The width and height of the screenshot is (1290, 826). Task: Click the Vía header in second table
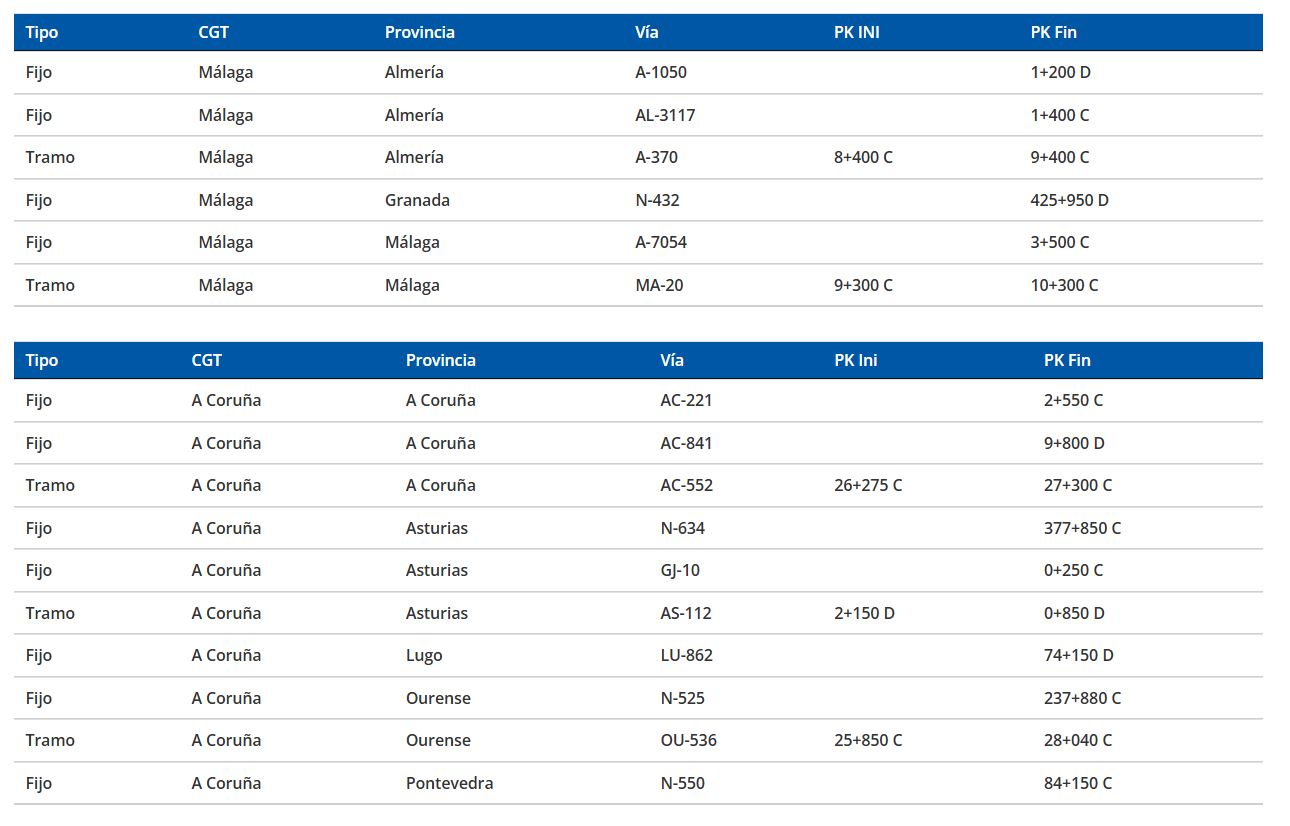tap(672, 360)
